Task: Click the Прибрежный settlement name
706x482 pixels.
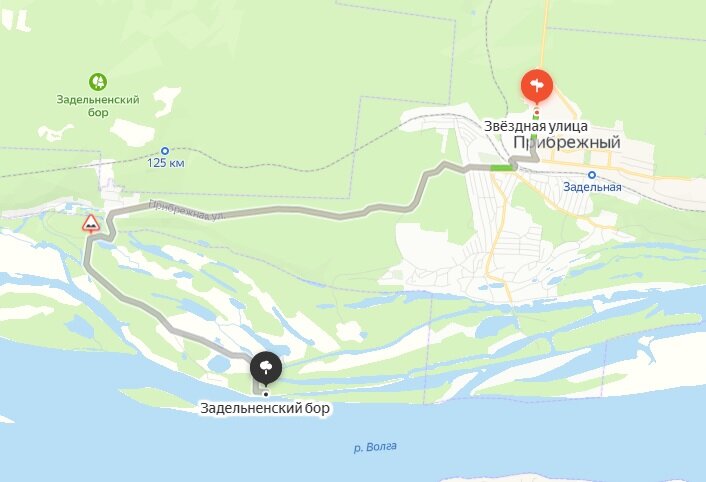Action: [x=567, y=142]
